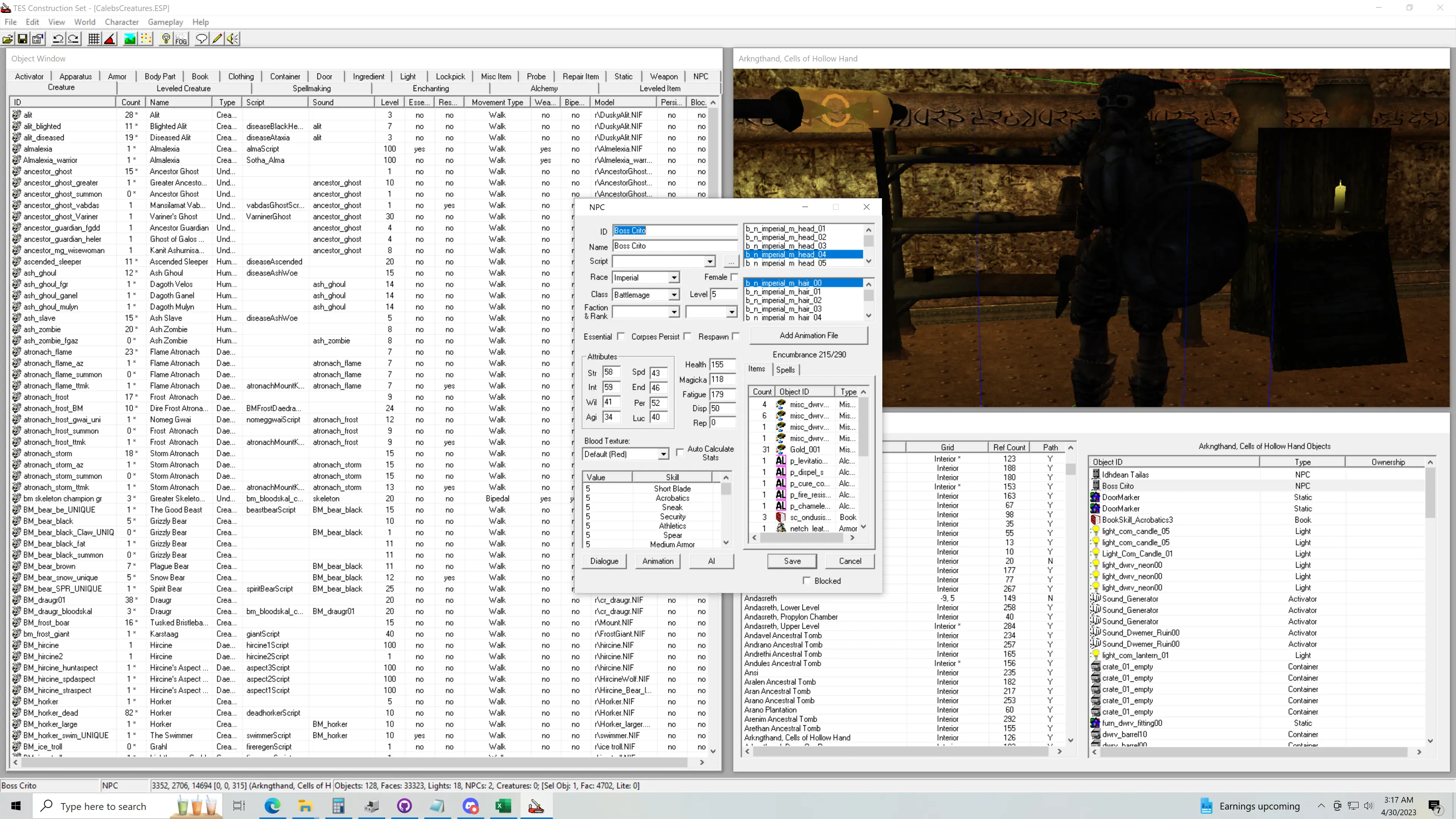The height and width of the screenshot is (819, 1456).
Task: Click the Animation button
Action: tap(658, 561)
